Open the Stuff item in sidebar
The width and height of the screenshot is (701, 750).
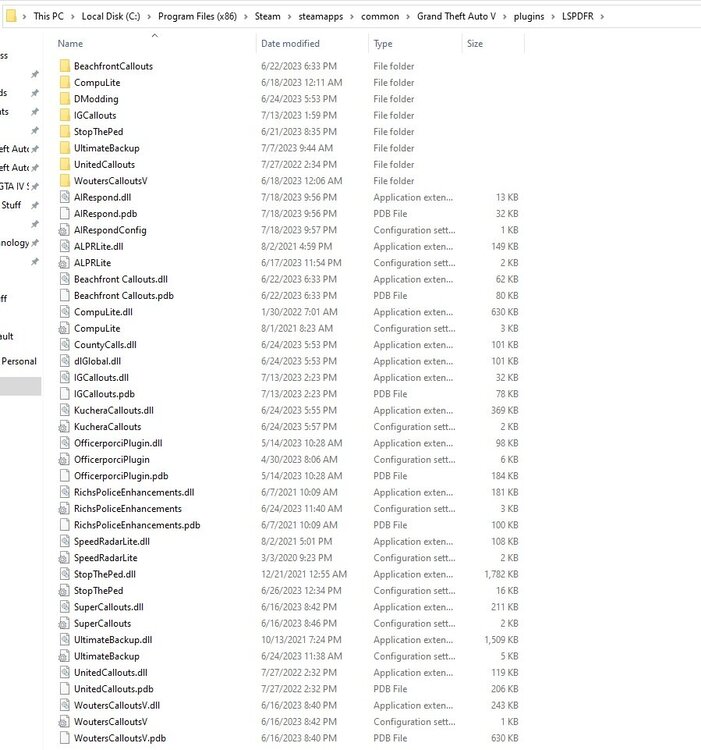[x=11, y=205]
